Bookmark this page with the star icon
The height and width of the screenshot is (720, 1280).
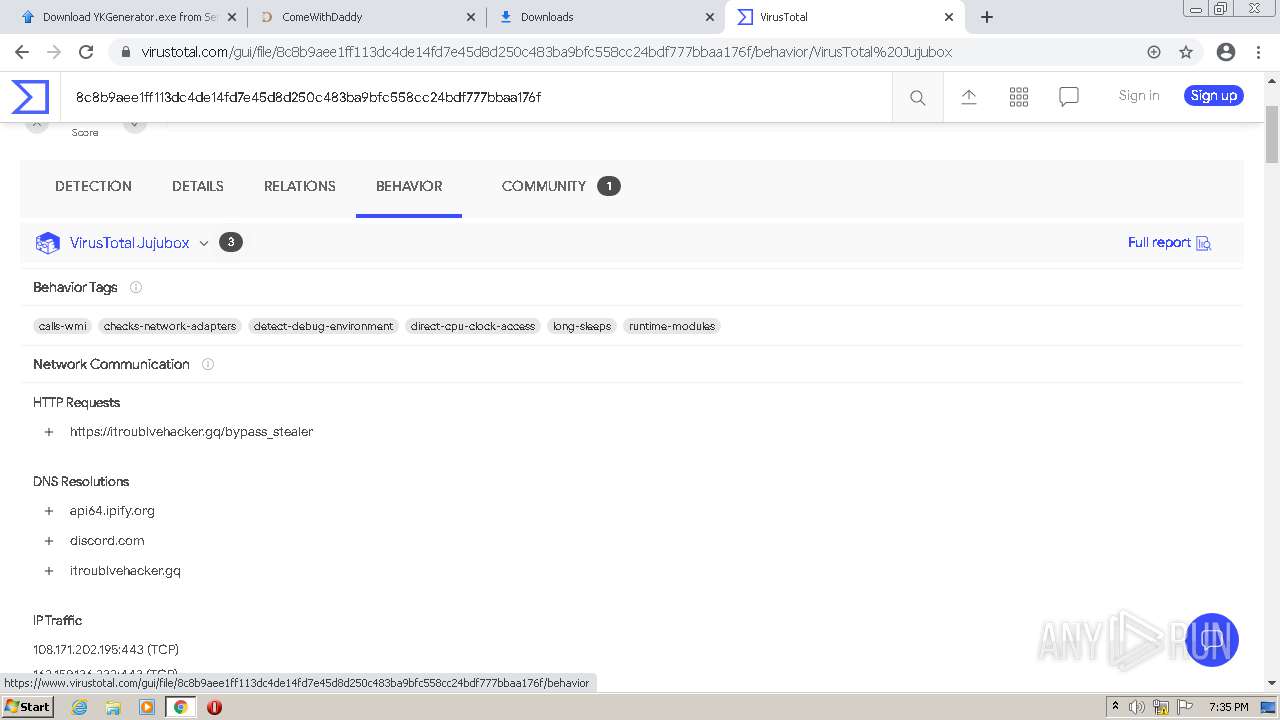point(1186,52)
